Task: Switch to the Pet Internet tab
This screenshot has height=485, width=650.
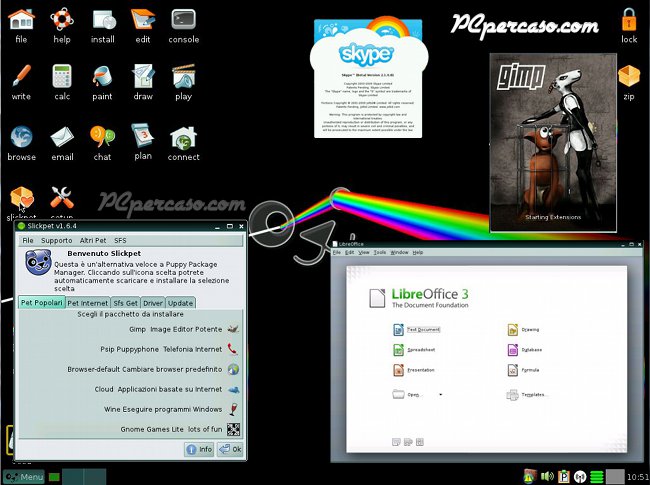Action: (87, 303)
